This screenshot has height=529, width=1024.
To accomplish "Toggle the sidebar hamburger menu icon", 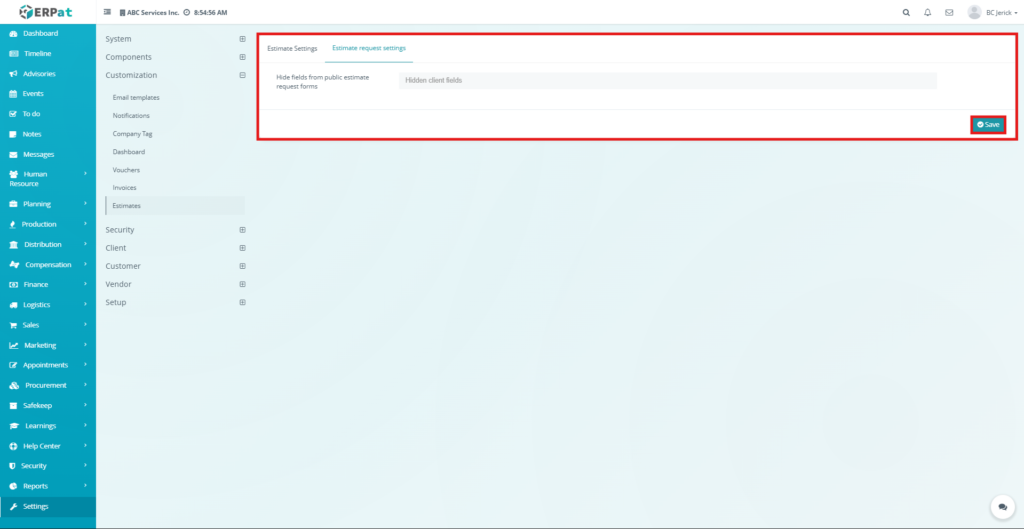I will [108, 12].
